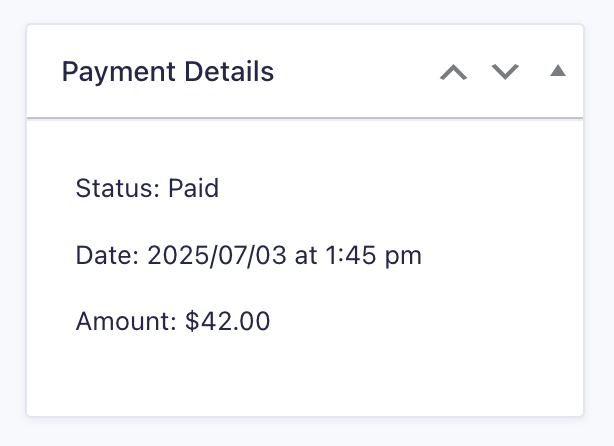The image size is (614, 446).
Task: Move Payment Details panel down
Action: pos(506,72)
